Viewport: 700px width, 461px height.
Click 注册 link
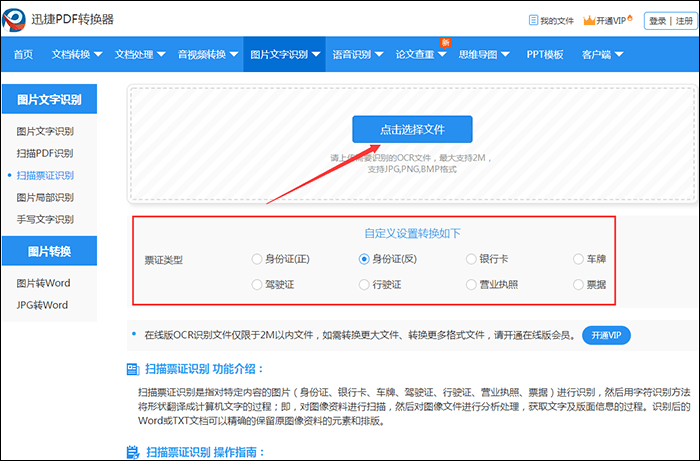(684, 21)
